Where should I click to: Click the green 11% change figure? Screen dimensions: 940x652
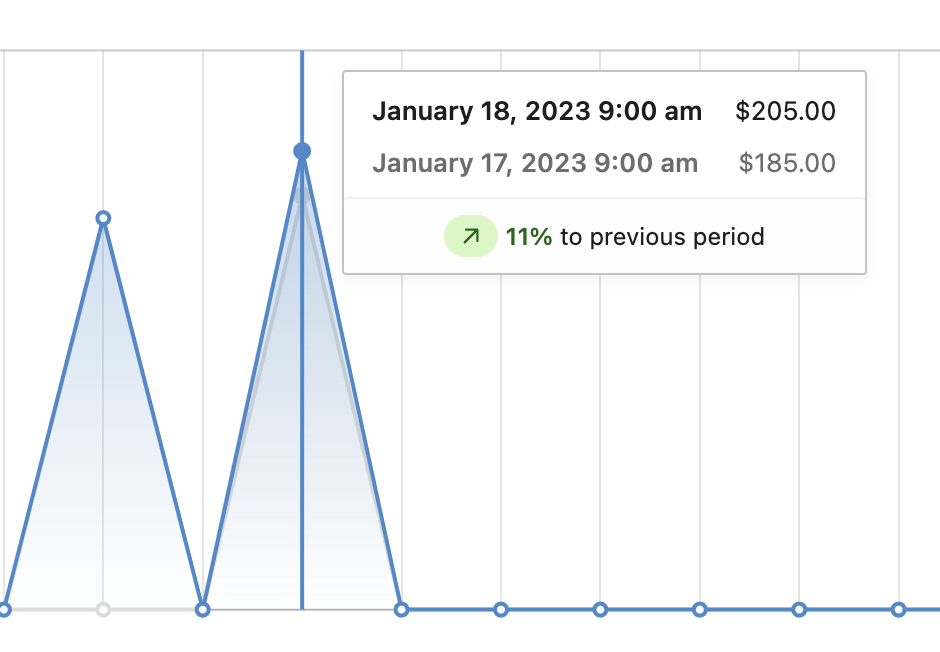[x=529, y=237]
